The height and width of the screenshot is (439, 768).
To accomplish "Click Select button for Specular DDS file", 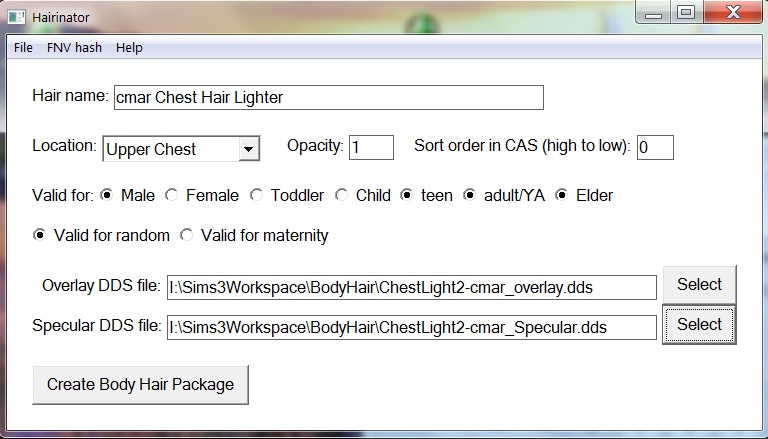I will click(x=699, y=324).
